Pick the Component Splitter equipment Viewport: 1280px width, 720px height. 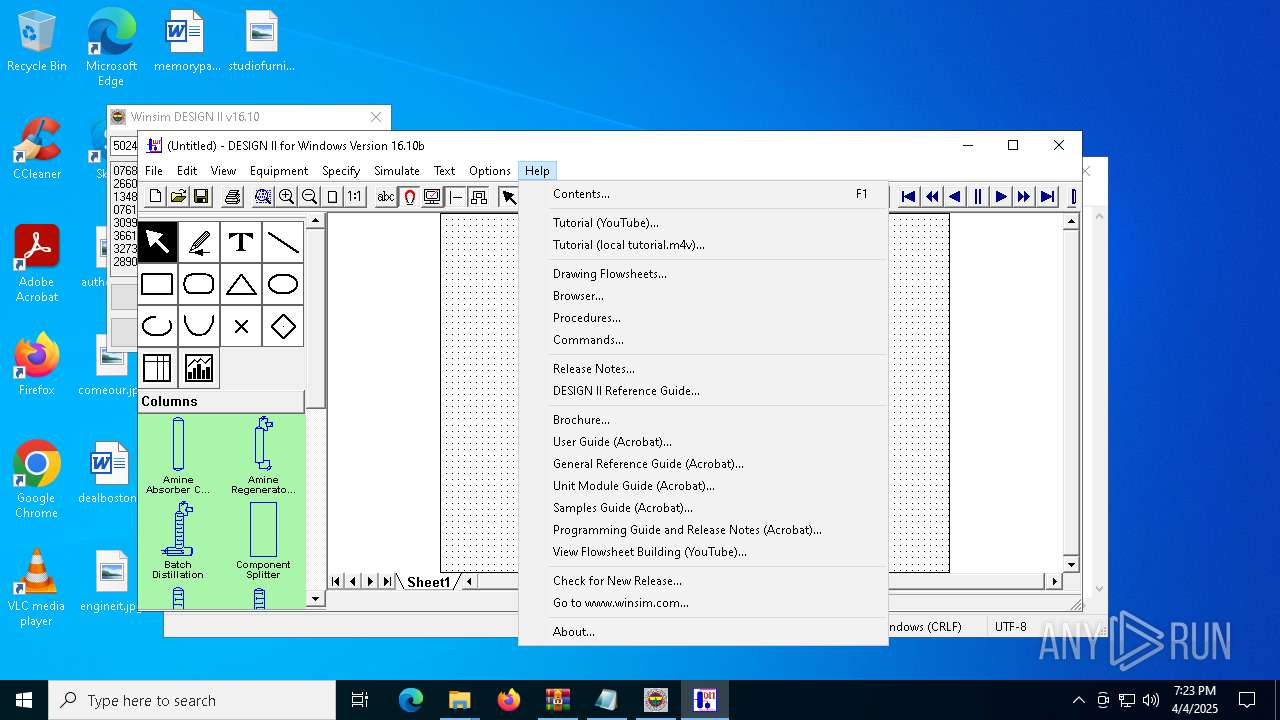point(263,541)
